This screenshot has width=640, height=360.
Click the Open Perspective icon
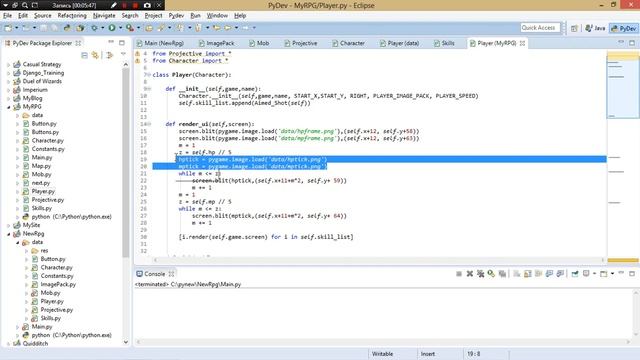click(x=574, y=28)
